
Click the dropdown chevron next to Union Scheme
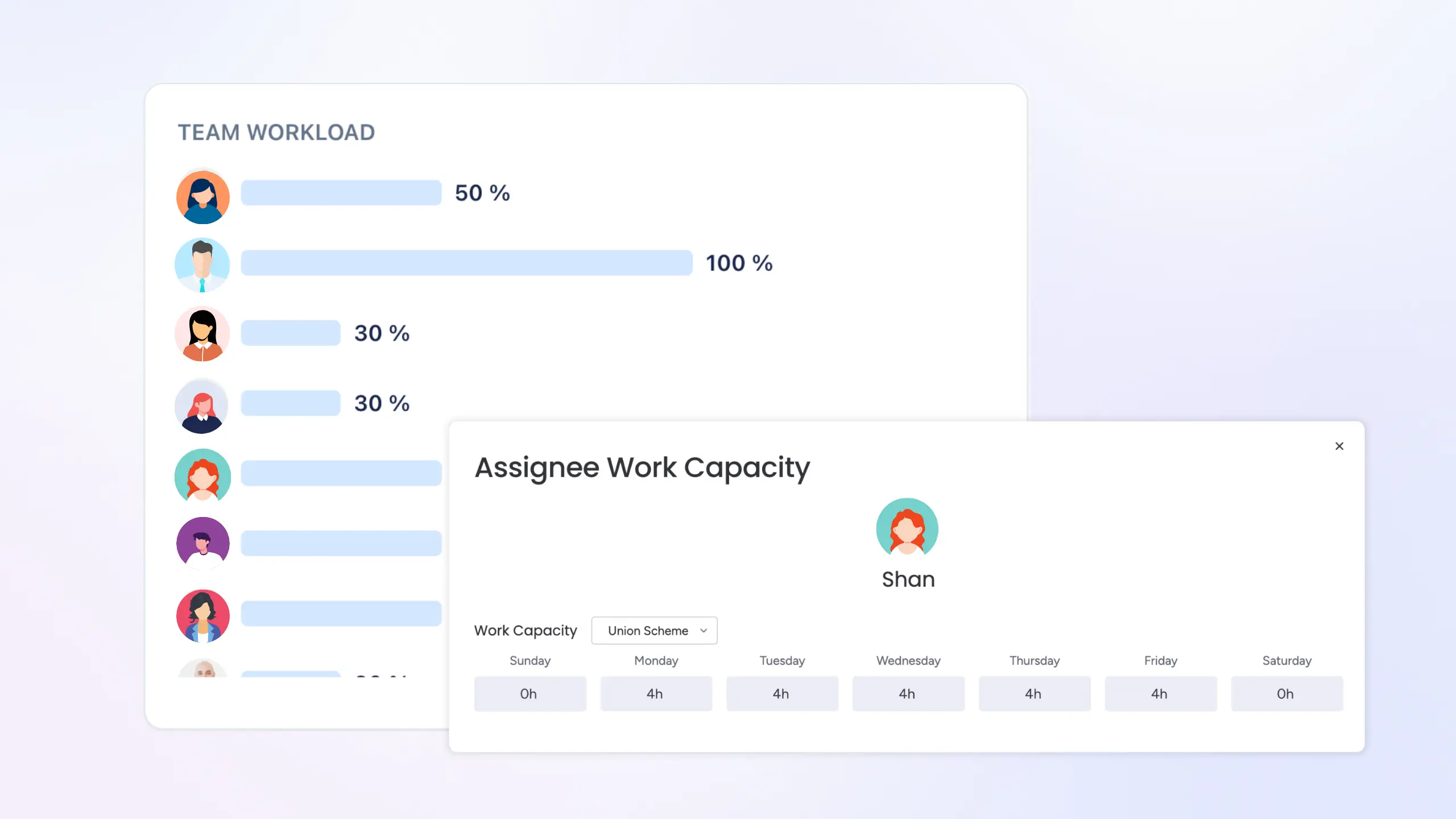[703, 630]
